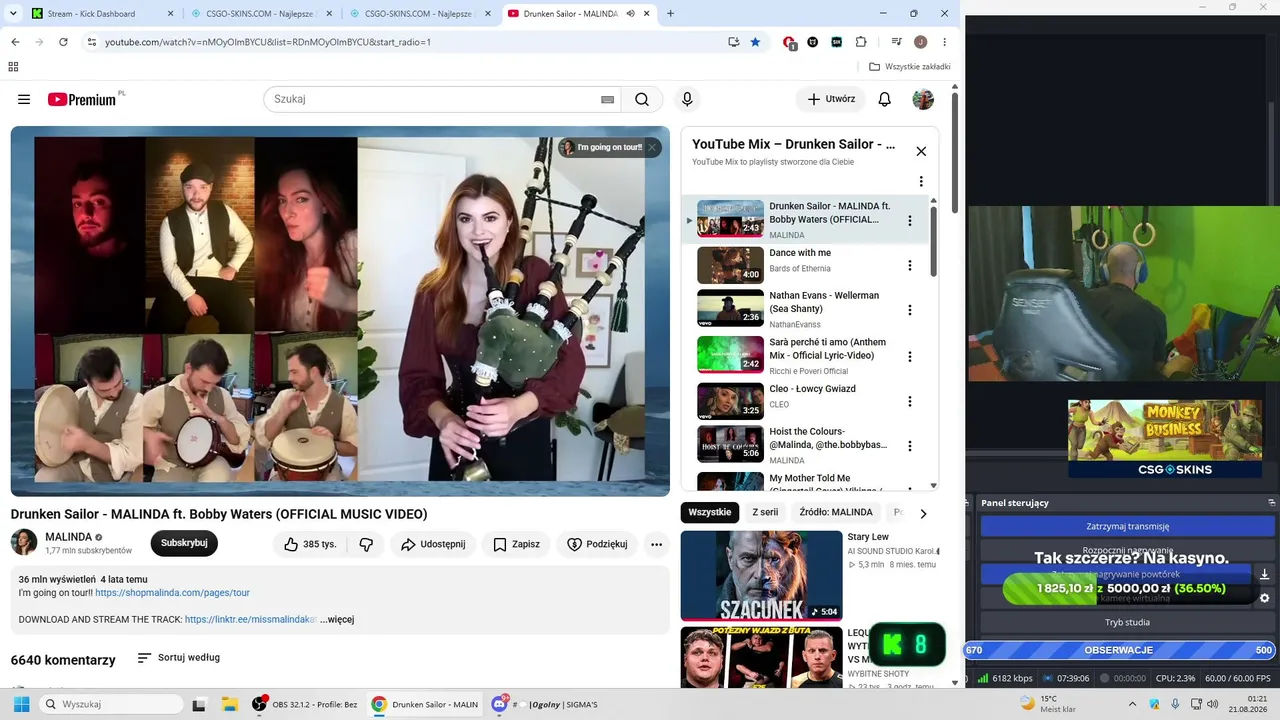Mute the tab playing Drunken Sailor

point(631,14)
